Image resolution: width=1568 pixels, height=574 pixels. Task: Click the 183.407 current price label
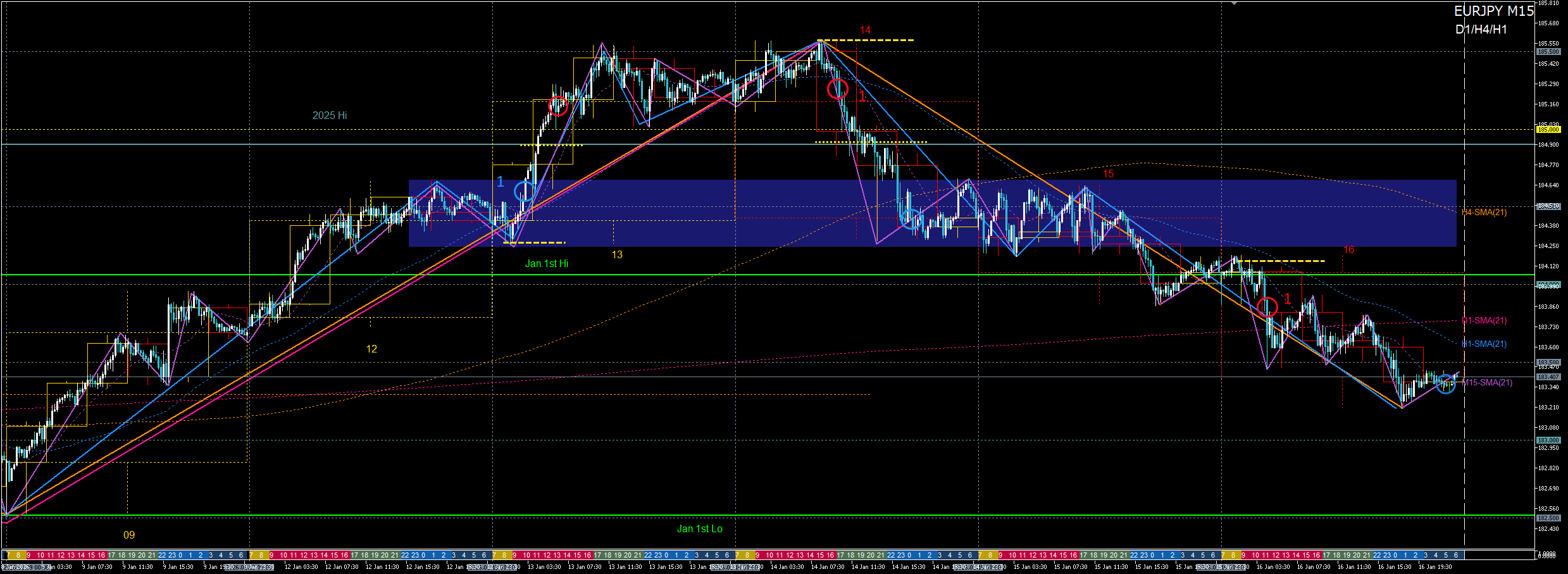point(1548,377)
